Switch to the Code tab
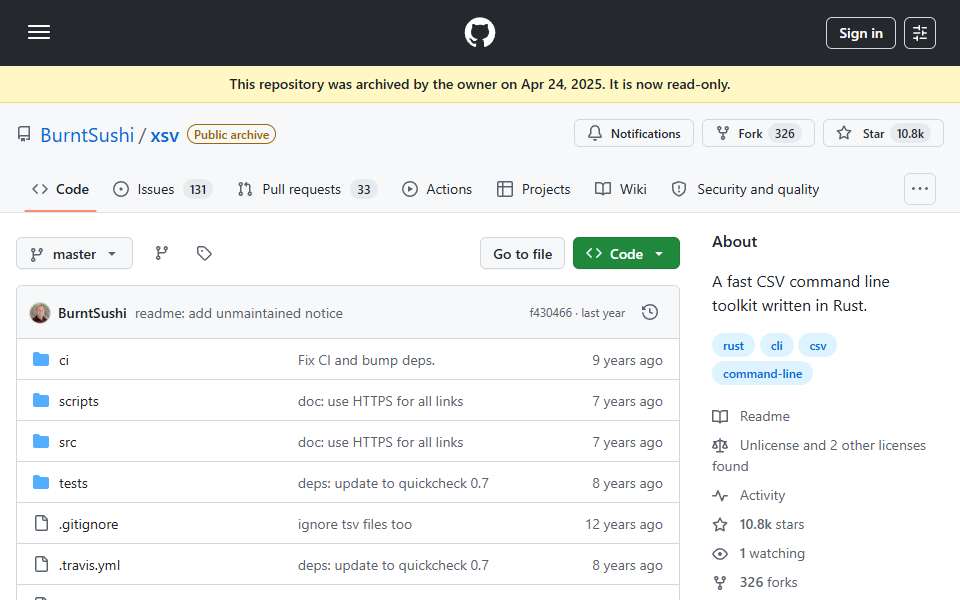The image size is (960, 600). pyautogui.click(x=60, y=189)
